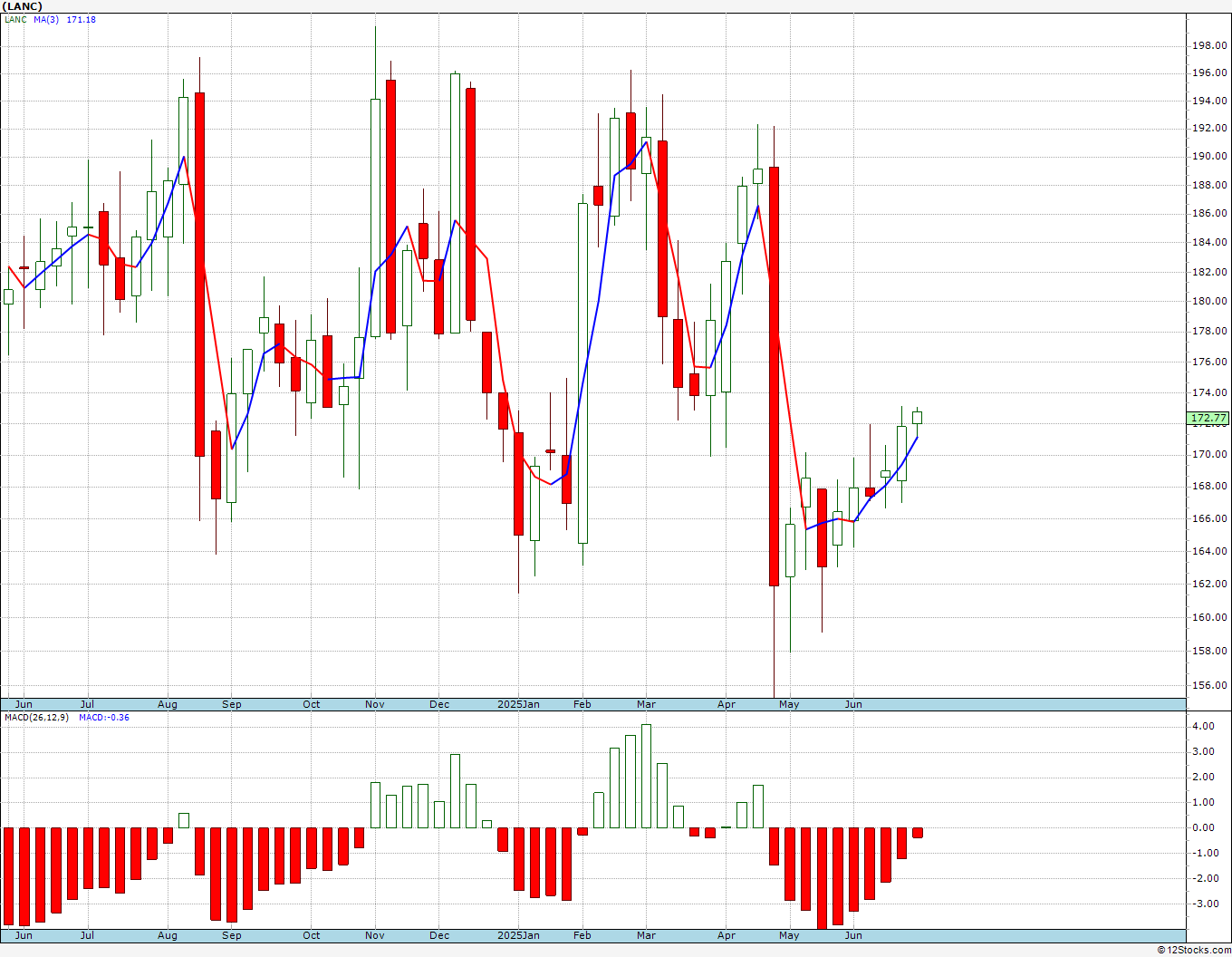The height and width of the screenshot is (957, 1232).
Task: Select the 182.00 price axis label
Action: pos(1210,271)
